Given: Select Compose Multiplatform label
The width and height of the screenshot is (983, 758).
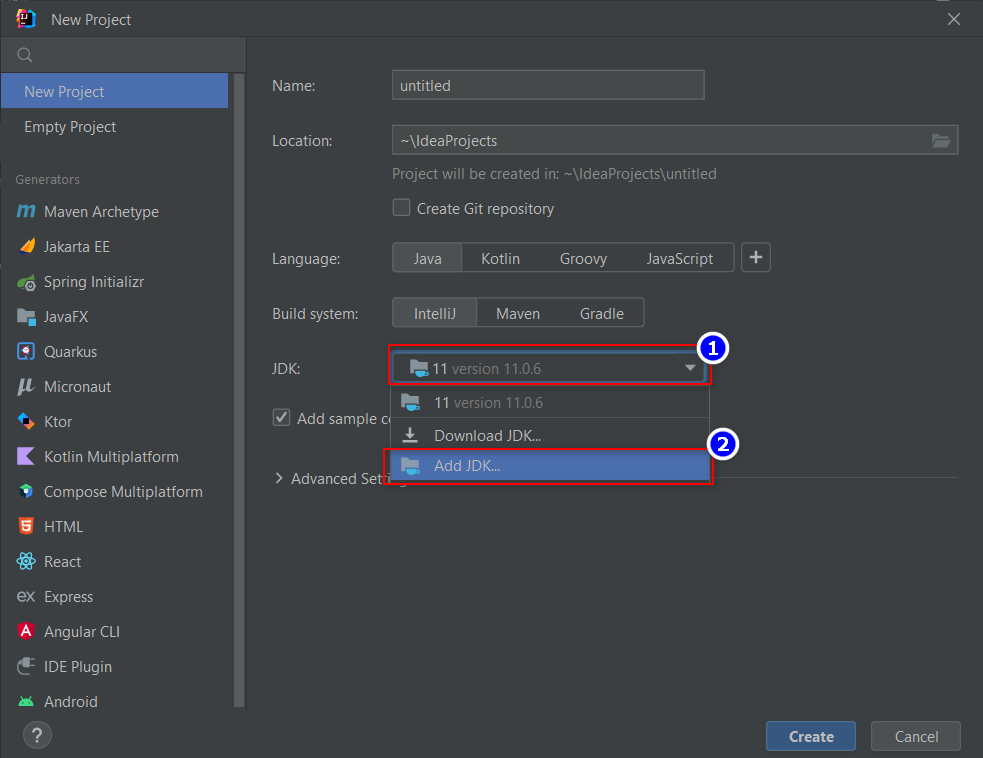Looking at the screenshot, I should click(123, 492).
